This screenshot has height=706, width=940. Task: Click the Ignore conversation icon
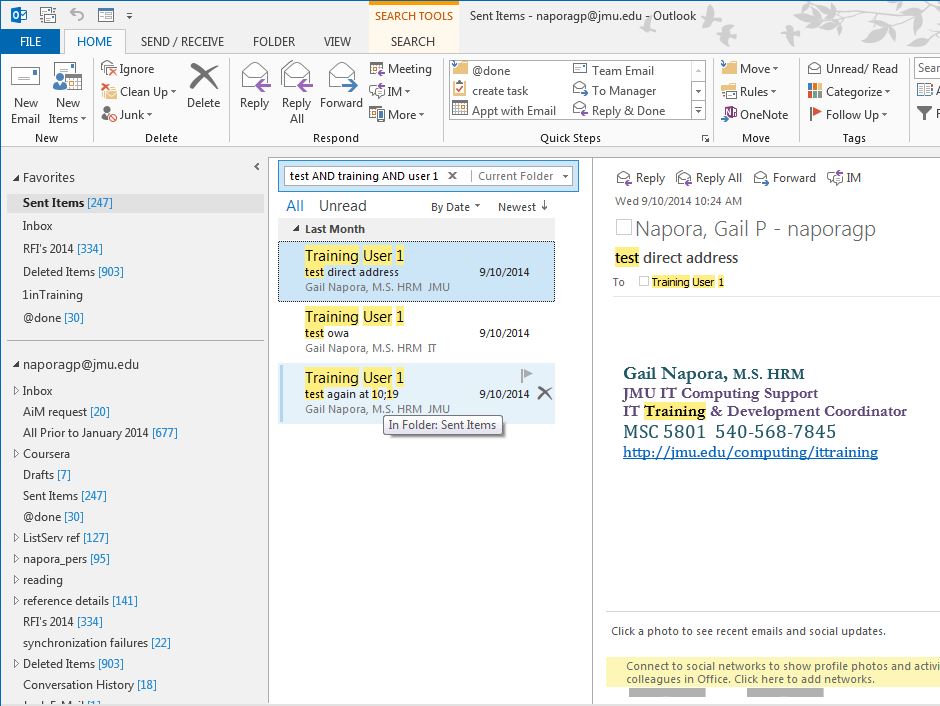(x=109, y=68)
